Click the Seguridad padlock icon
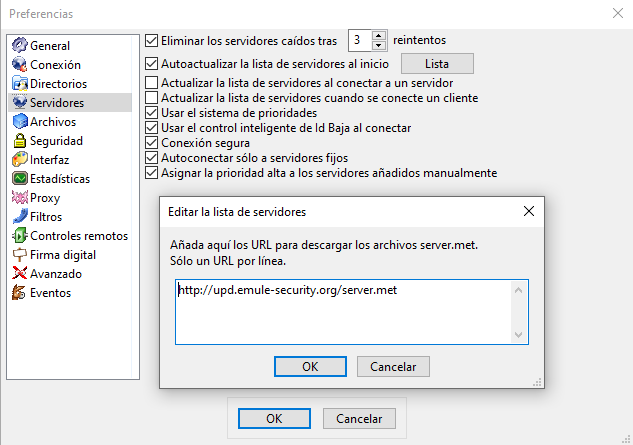633x445 pixels. 19,141
